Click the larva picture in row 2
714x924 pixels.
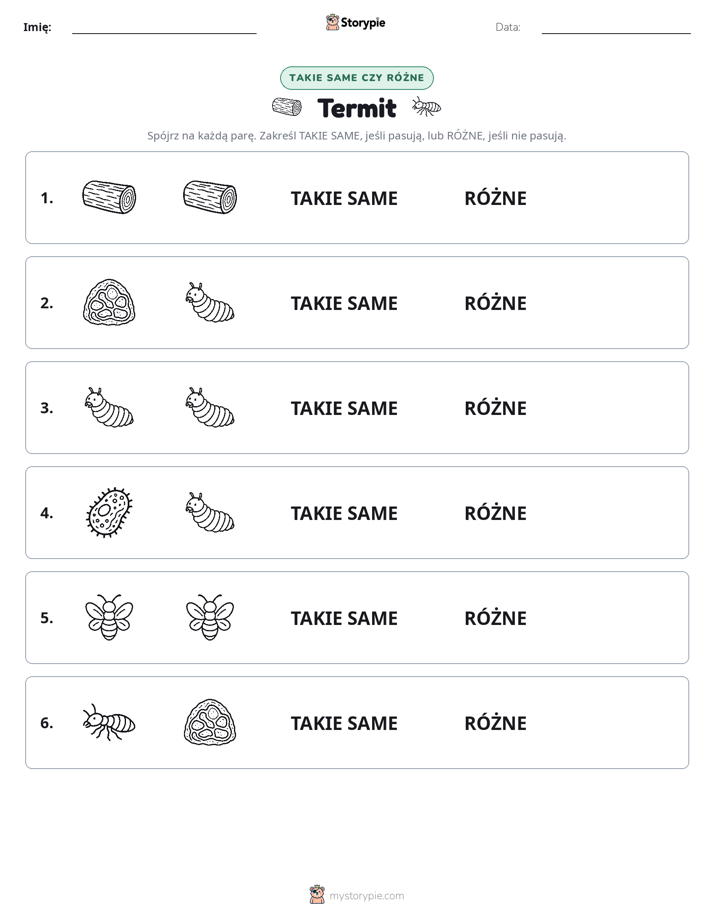210,302
